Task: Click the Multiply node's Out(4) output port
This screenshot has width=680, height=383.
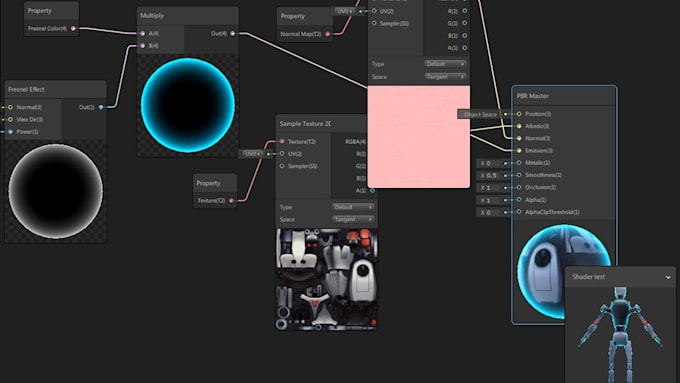Action: click(x=233, y=33)
